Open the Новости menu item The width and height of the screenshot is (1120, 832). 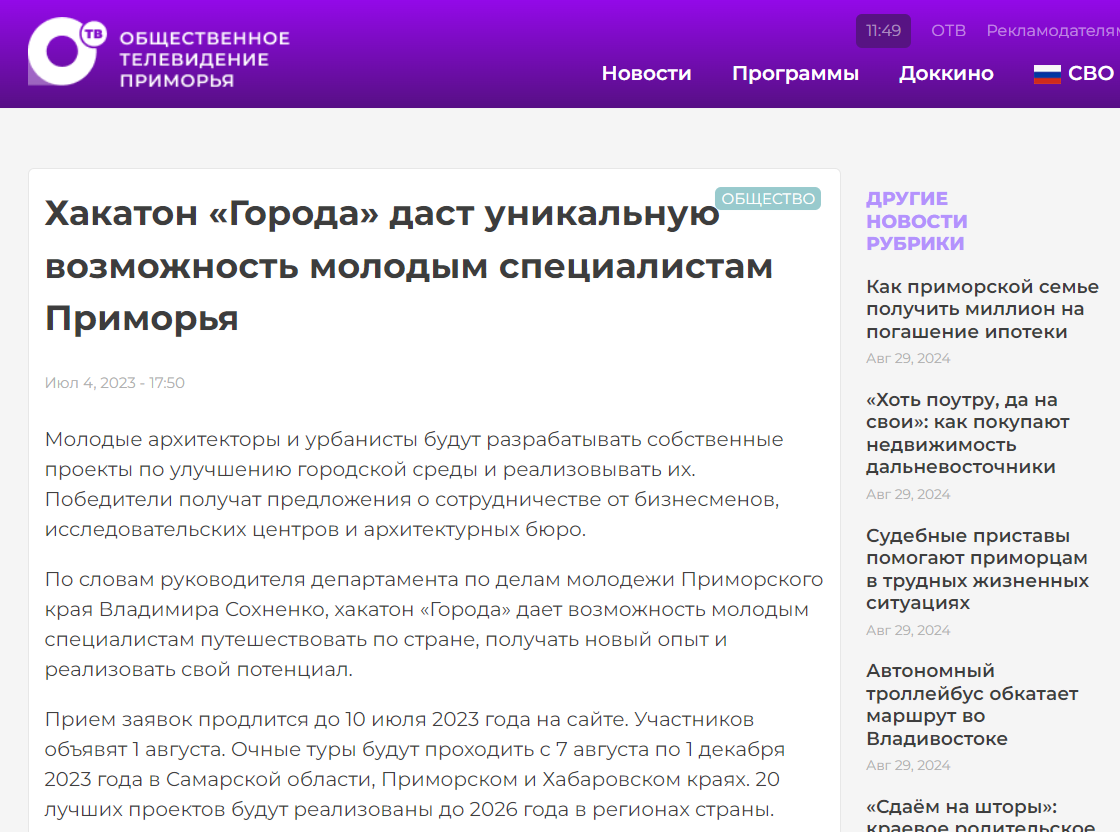pos(646,74)
